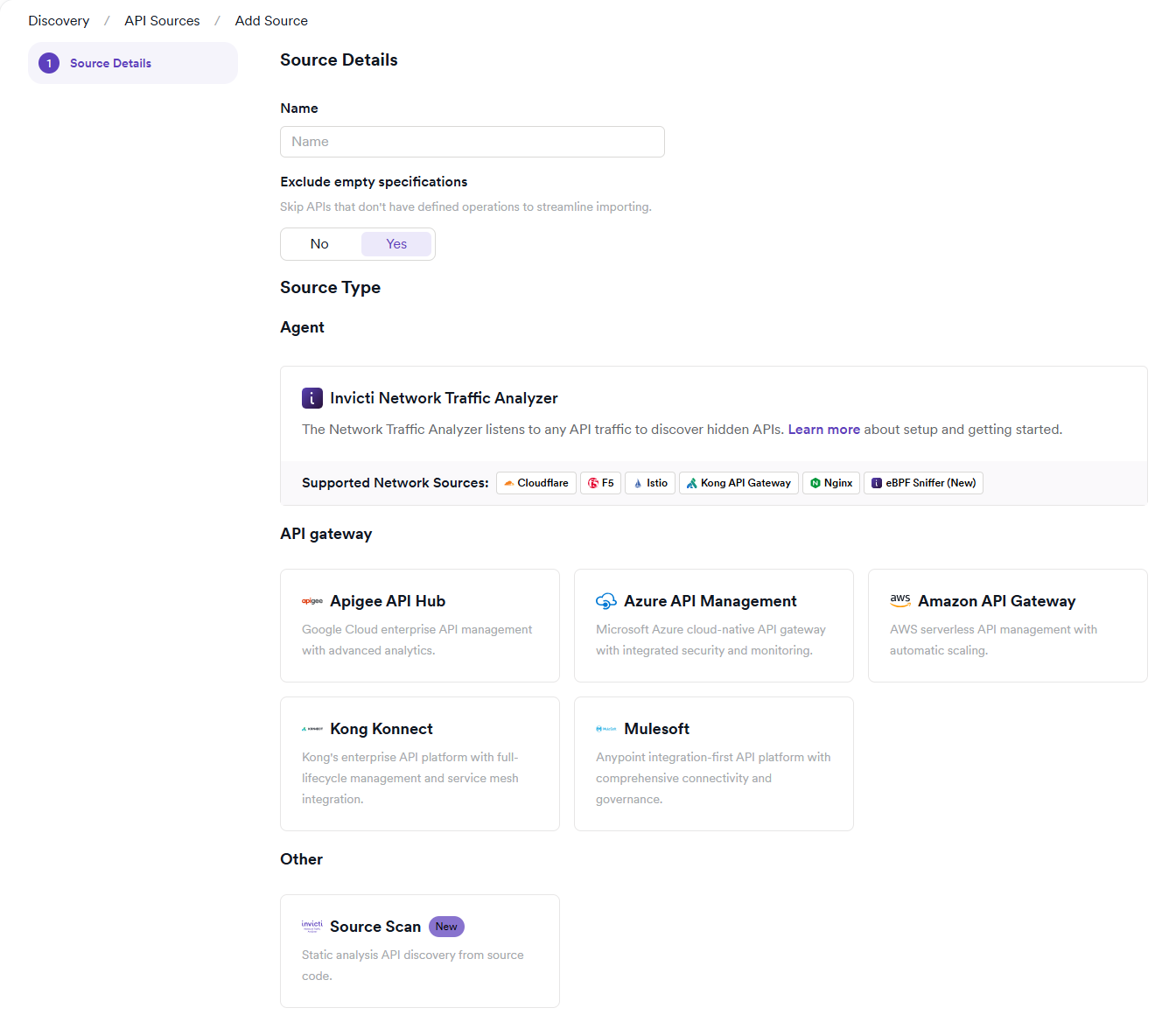Set Exclude empty specifications to Yes
Viewport: 1176px width, 1022px height.
tap(396, 244)
